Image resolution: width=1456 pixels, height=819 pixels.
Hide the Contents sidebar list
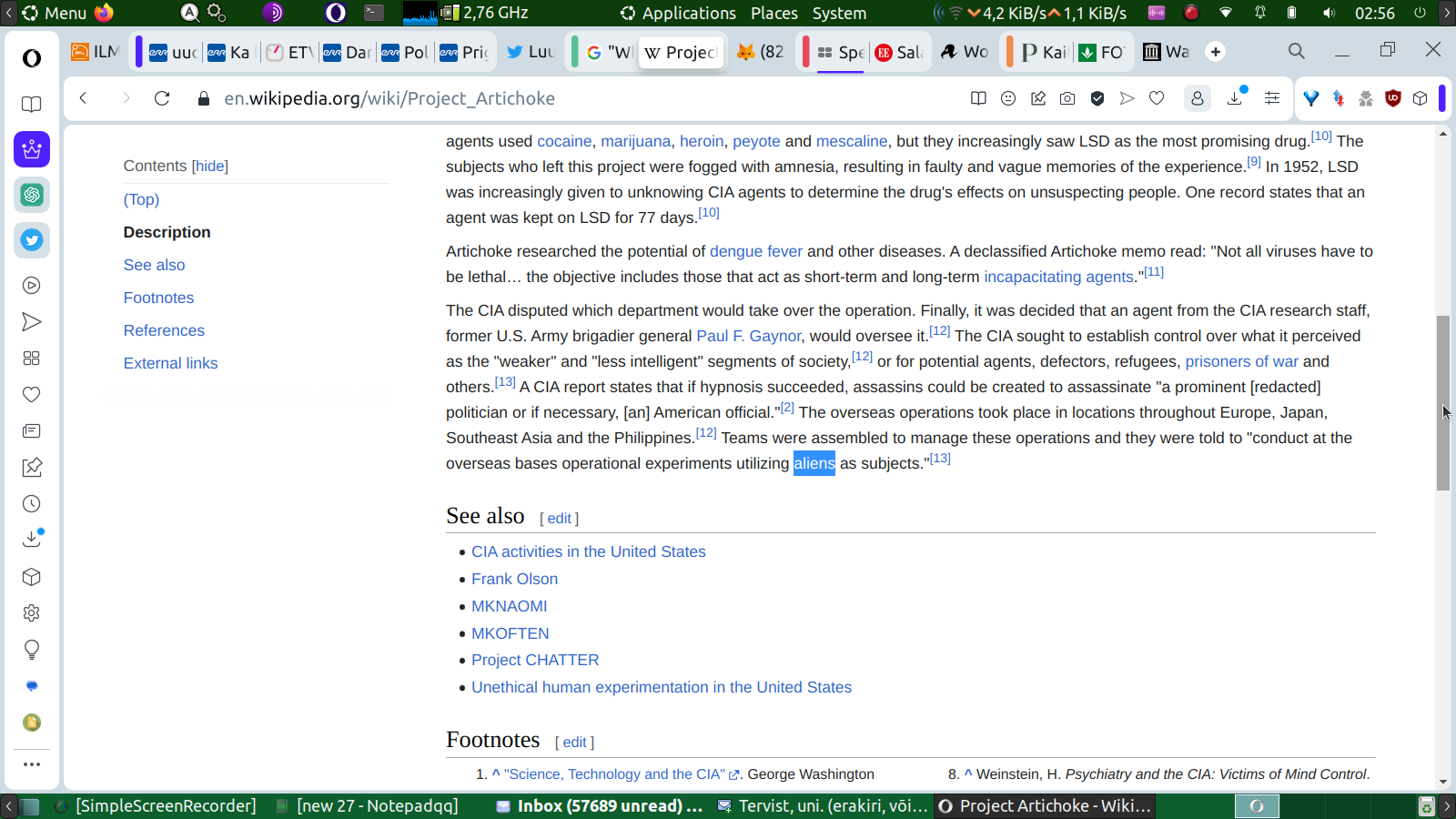coord(210,166)
